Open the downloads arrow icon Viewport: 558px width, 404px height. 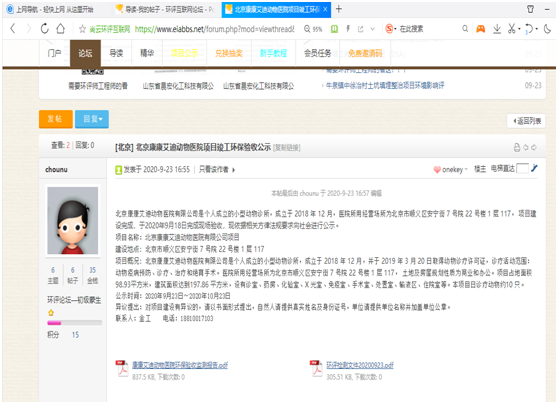click(x=497, y=29)
